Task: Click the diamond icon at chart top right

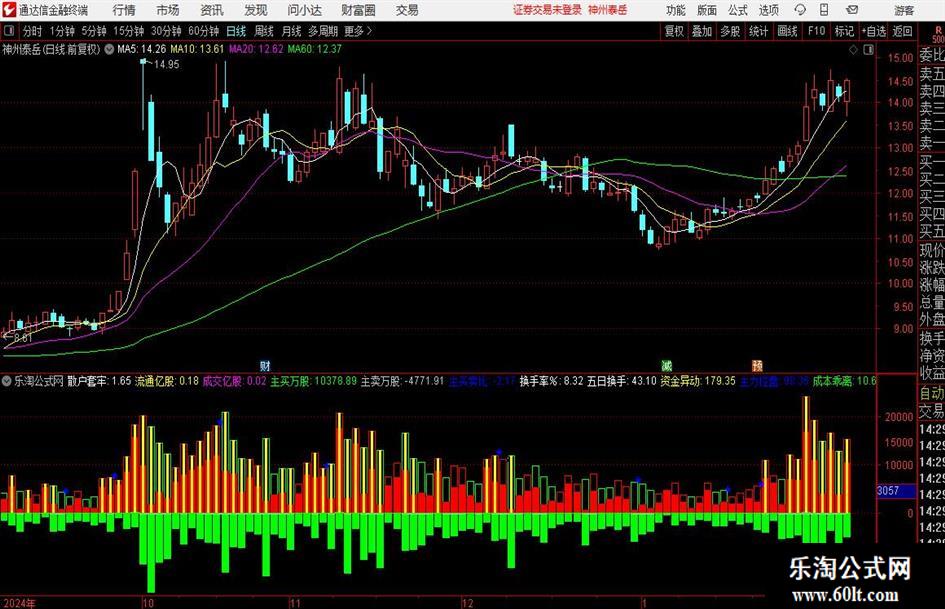Action: click(853, 50)
